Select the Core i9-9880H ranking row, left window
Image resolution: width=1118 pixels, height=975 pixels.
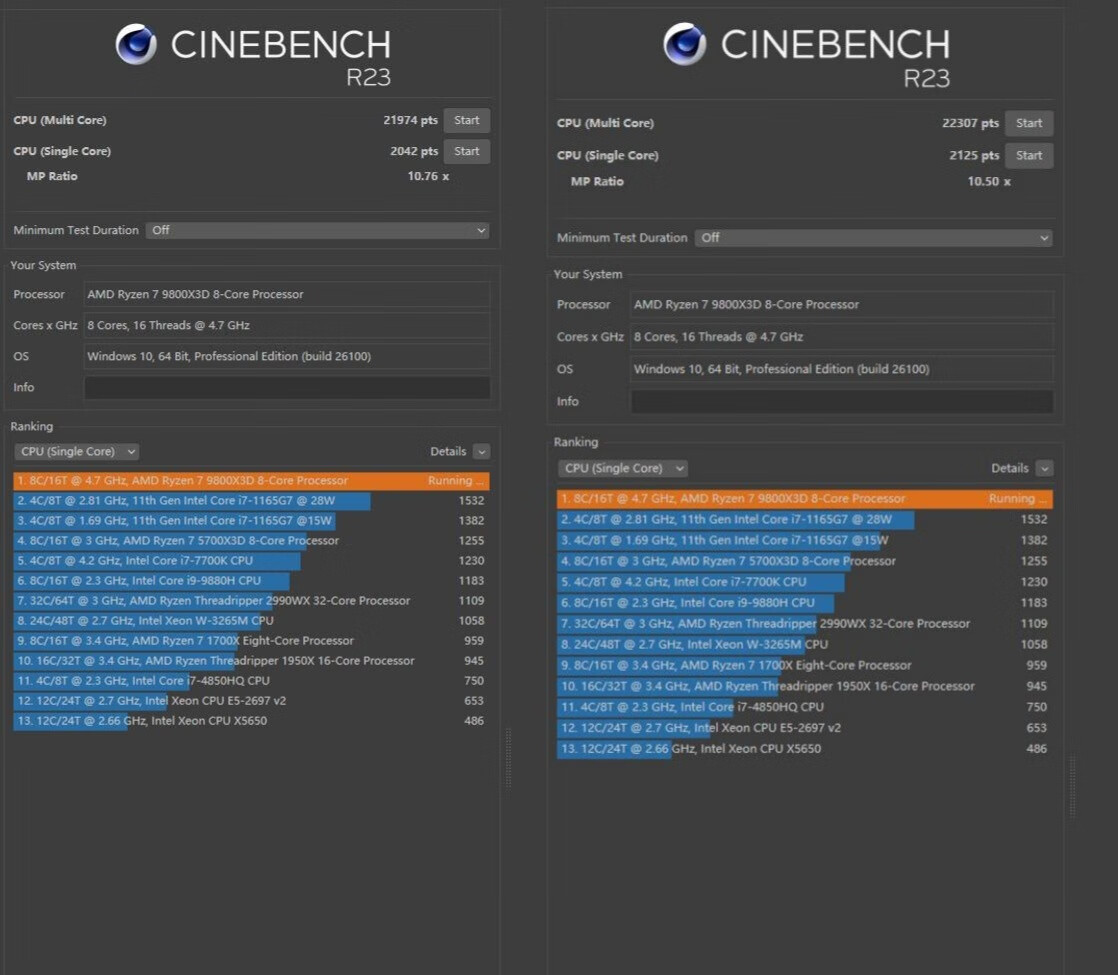[251, 581]
